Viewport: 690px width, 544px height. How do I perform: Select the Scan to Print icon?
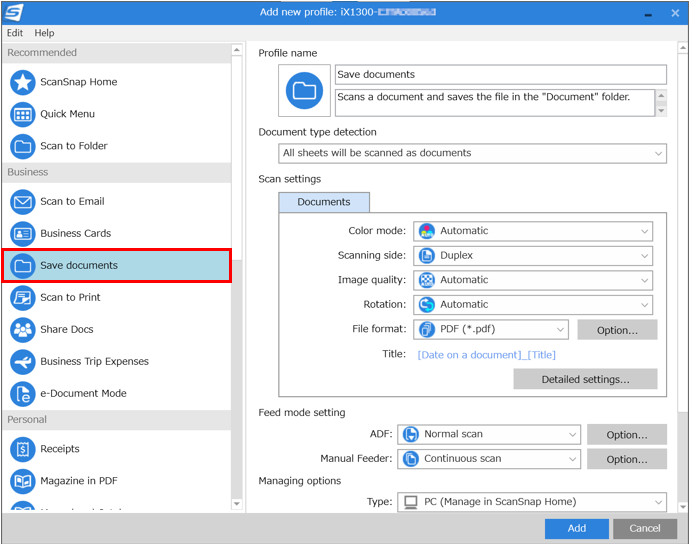[x=22, y=298]
